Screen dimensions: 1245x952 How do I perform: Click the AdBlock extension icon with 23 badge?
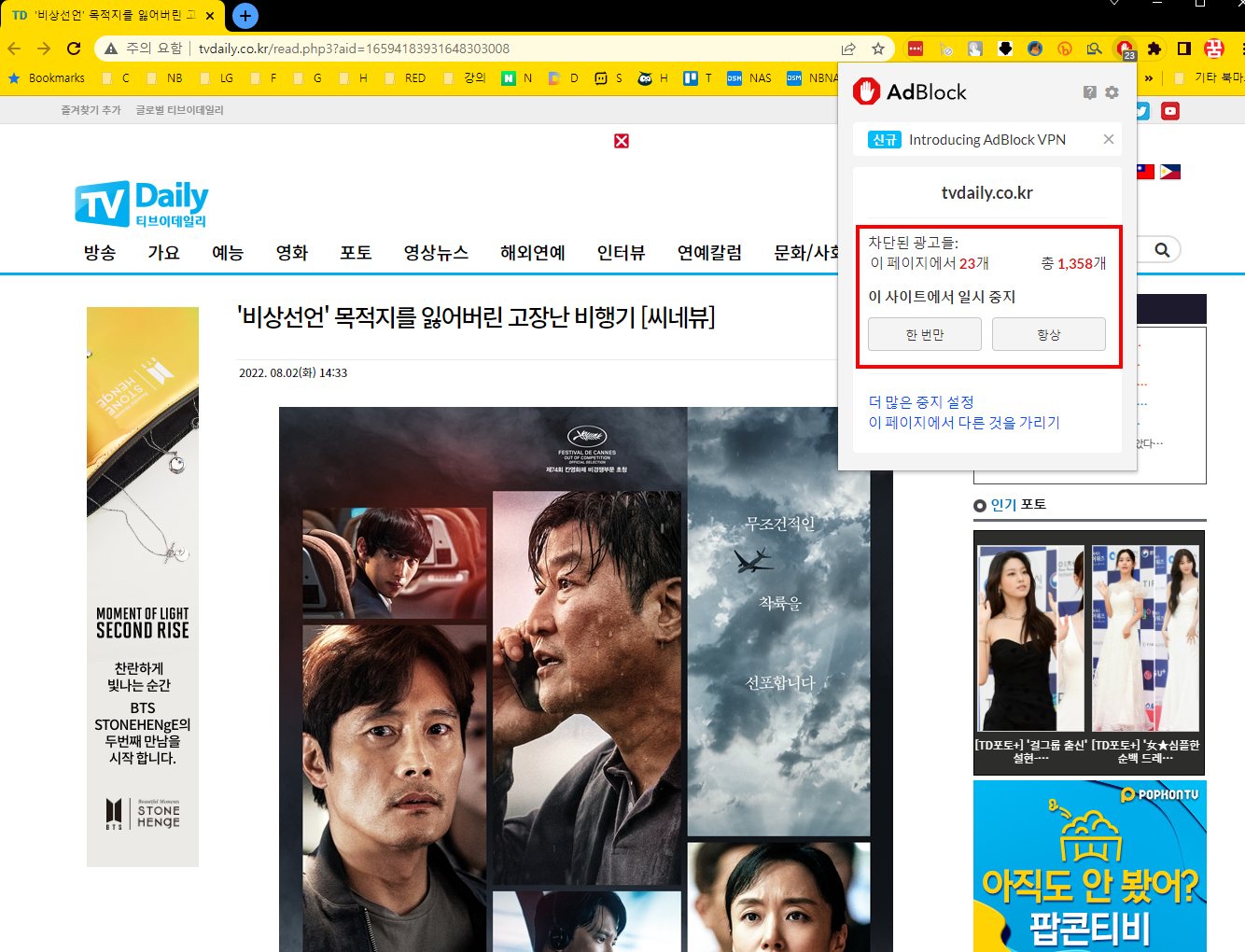[x=1126, y=49]
